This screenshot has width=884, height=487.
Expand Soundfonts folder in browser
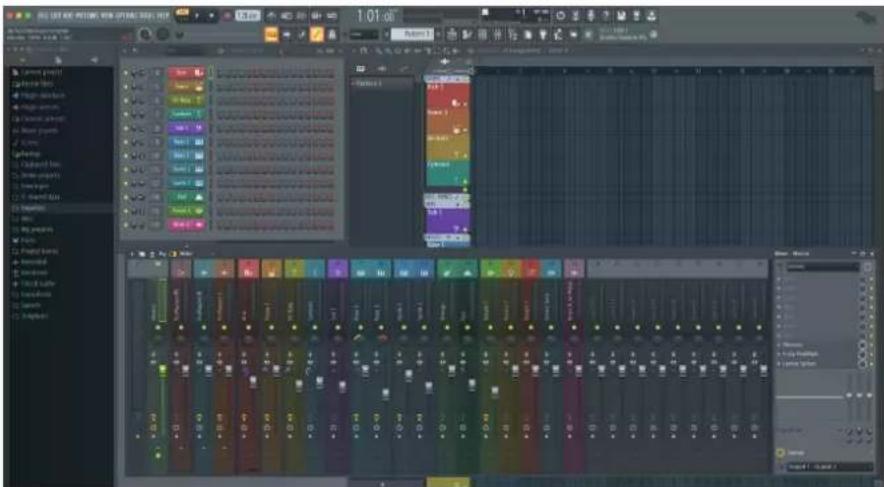32,294
